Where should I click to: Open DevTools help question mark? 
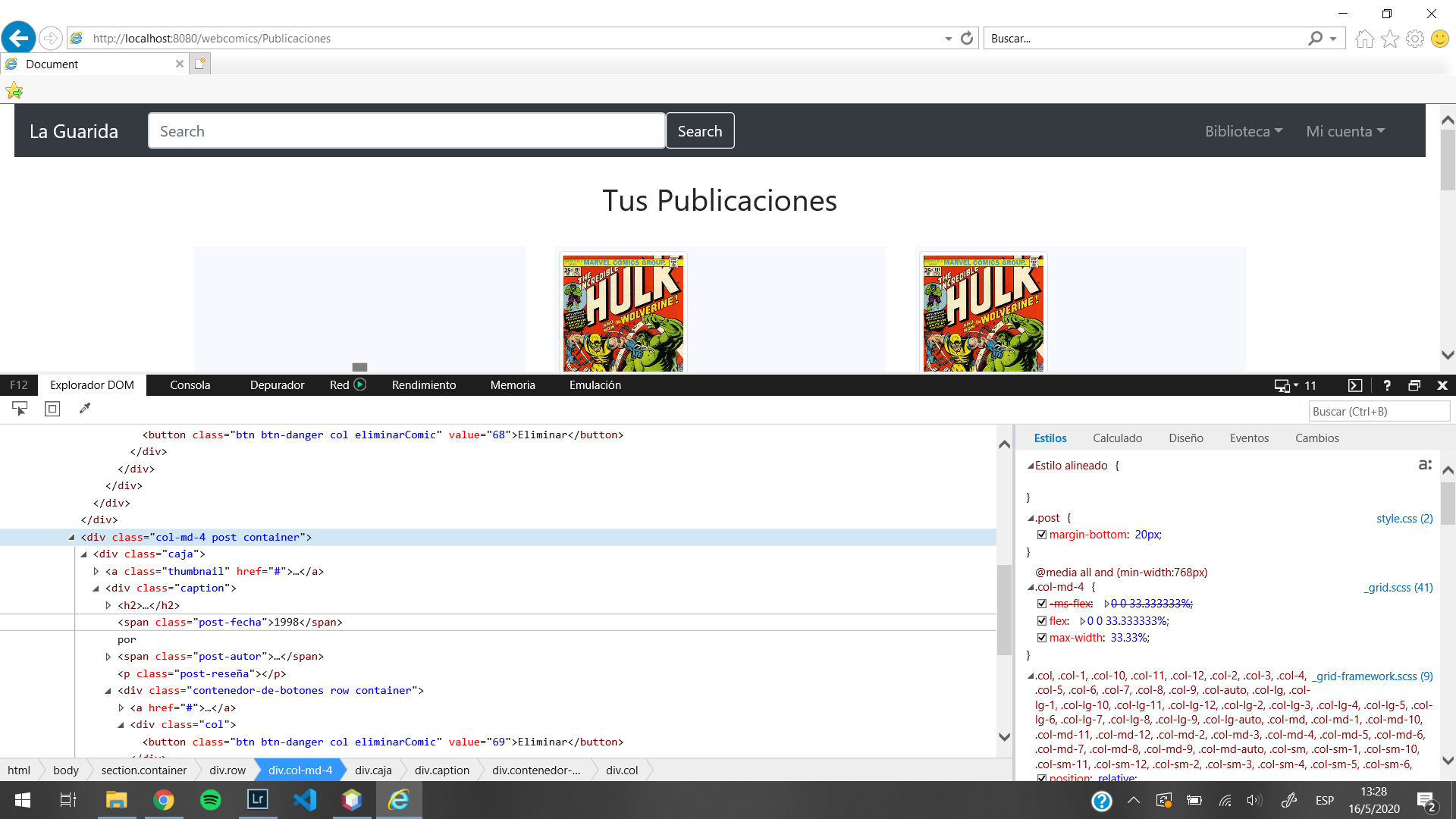[1387, 385]
